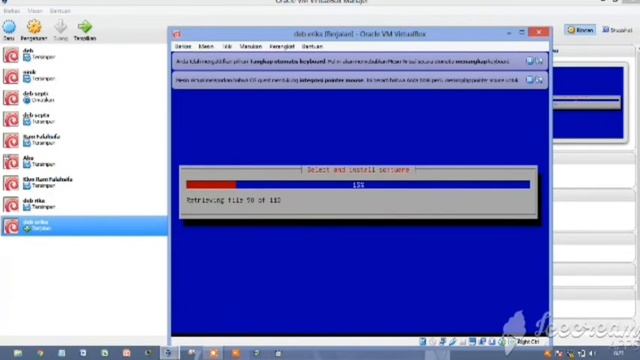Click Debian swirl icon of 'deb rika'
Screen dimensions: 640x360
[11, 204]
